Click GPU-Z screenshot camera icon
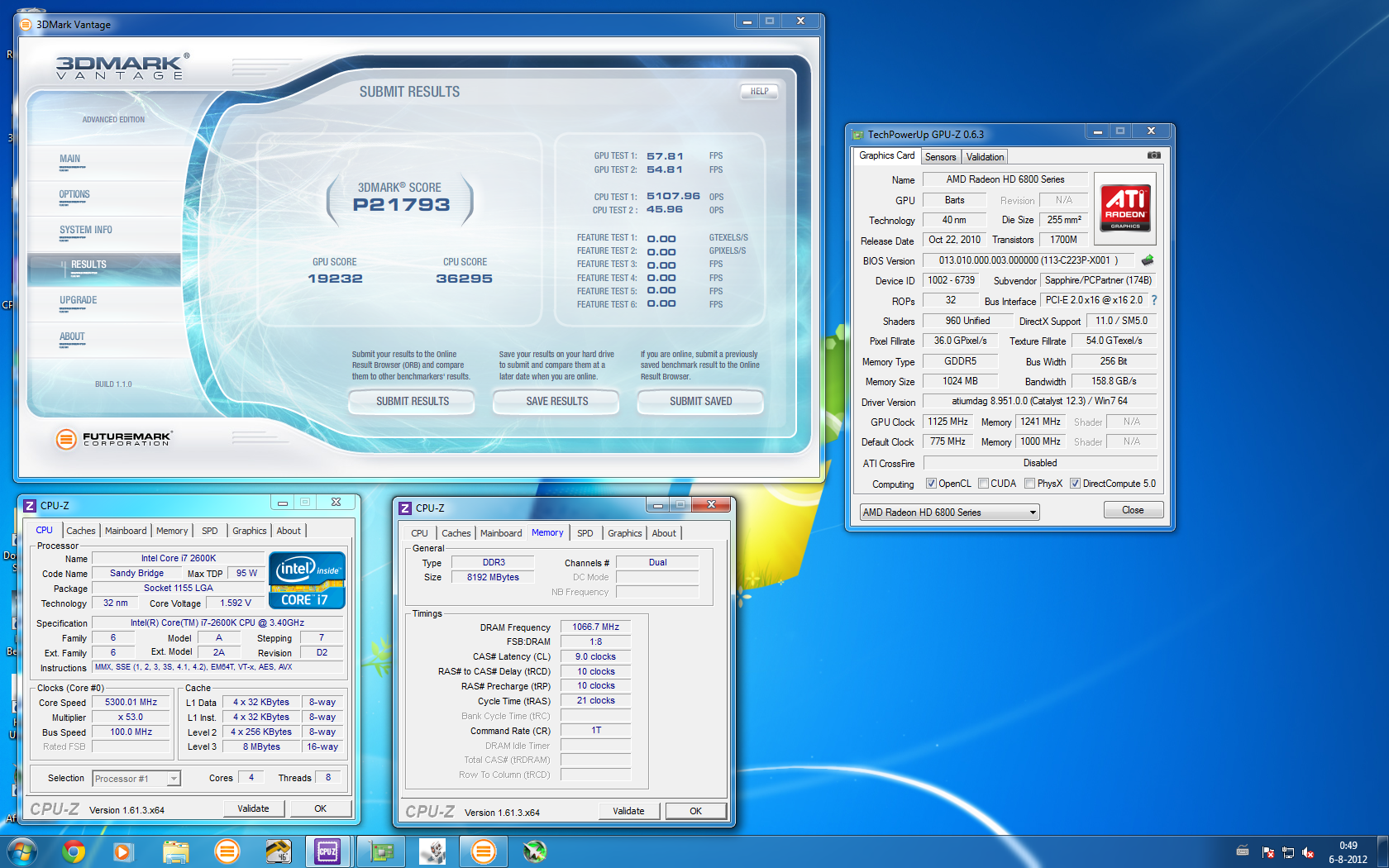The width and height of the screenshot is (1389, 868). pyautogui.click(x=1154, y=155)
